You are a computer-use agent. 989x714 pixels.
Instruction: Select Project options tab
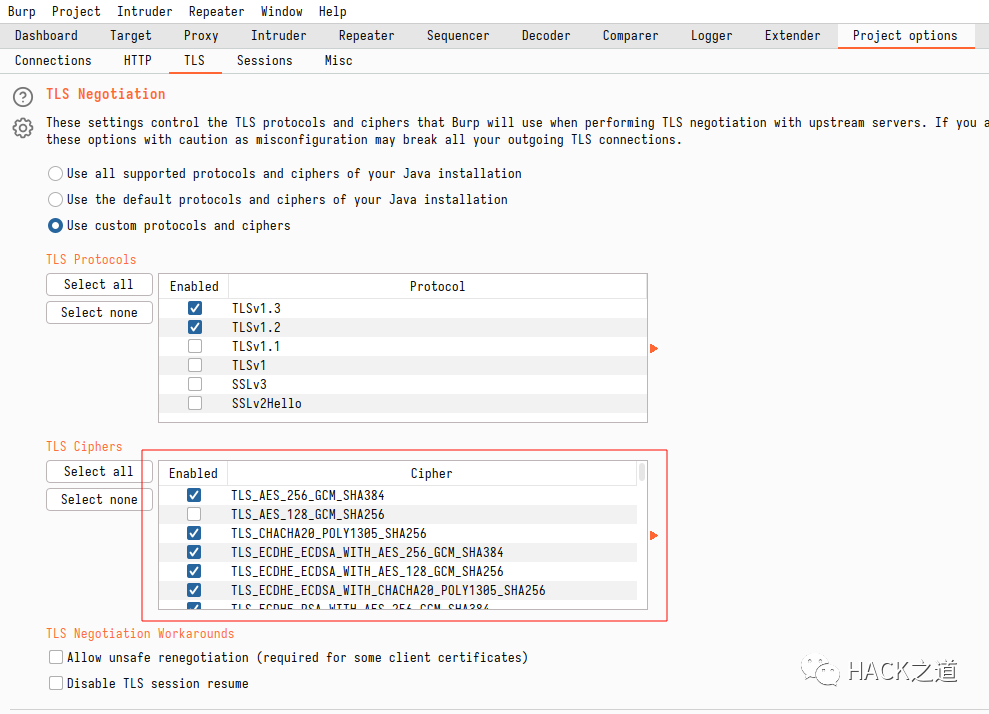pyautogui.click(x=905, y=35)
